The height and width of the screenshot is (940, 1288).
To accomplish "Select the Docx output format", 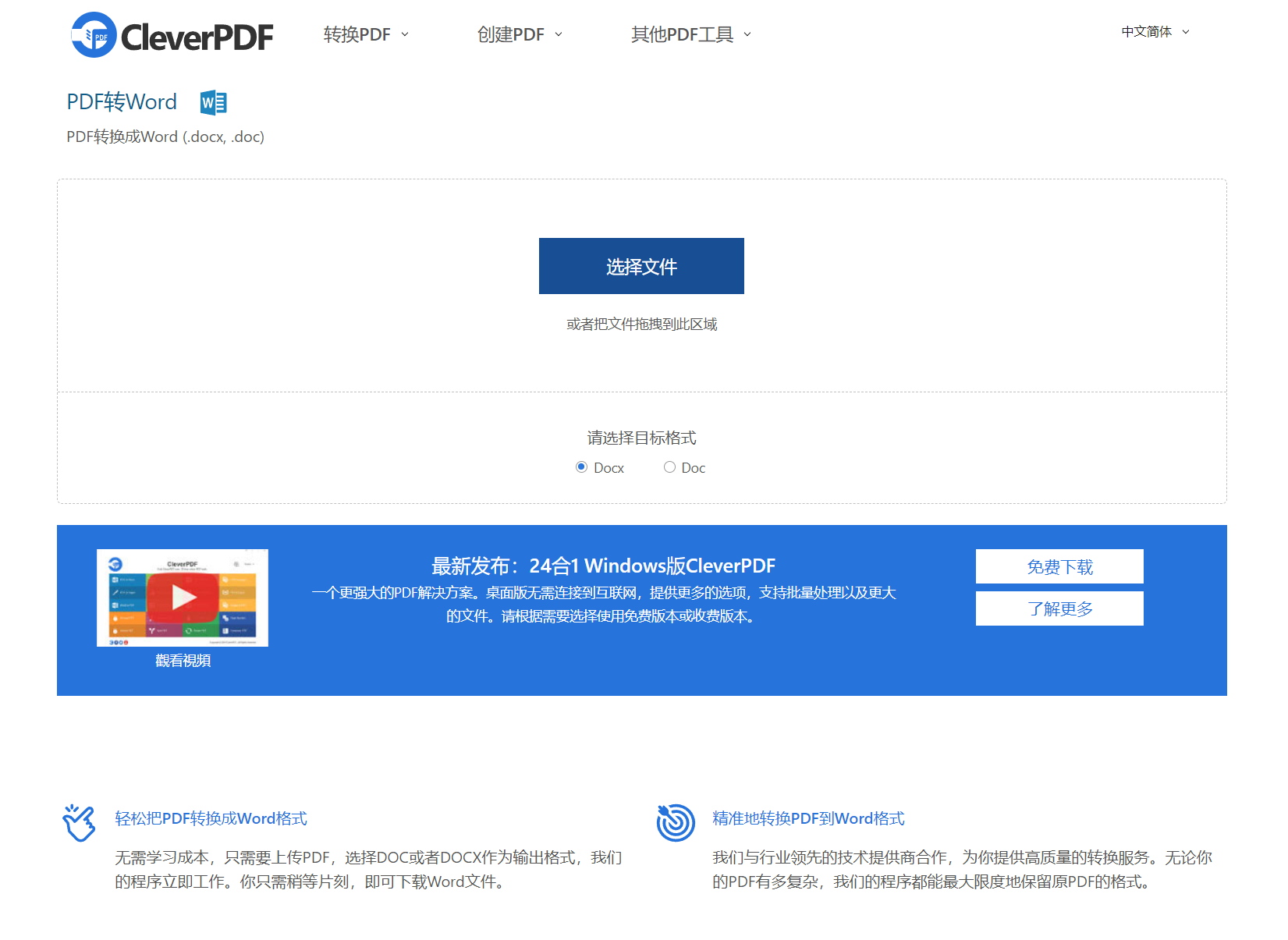I will coord(580,466).
